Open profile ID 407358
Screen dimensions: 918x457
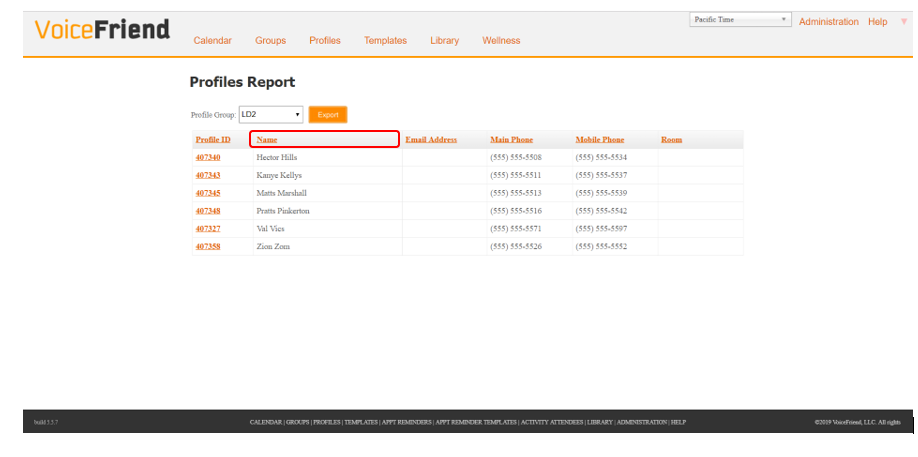[x=208, y=246]
